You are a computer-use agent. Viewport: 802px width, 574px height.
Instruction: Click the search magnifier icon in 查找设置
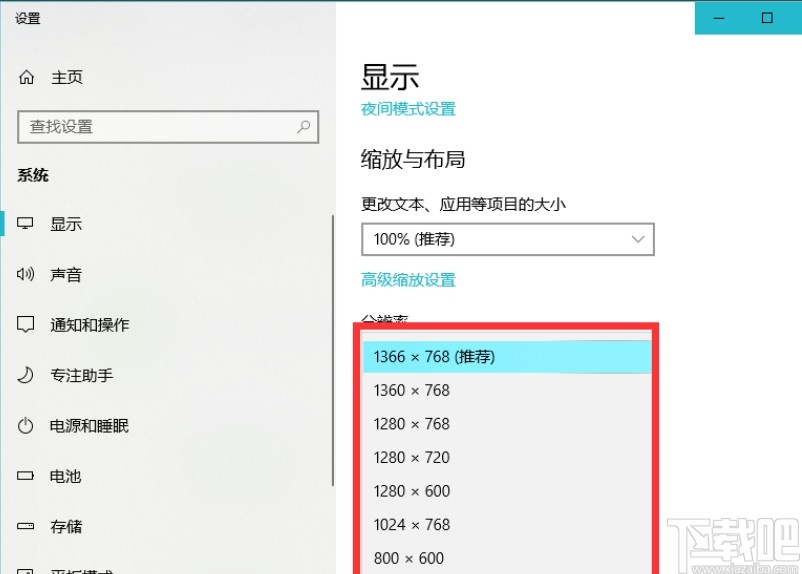pyautogui.click(x=304, y=126)
